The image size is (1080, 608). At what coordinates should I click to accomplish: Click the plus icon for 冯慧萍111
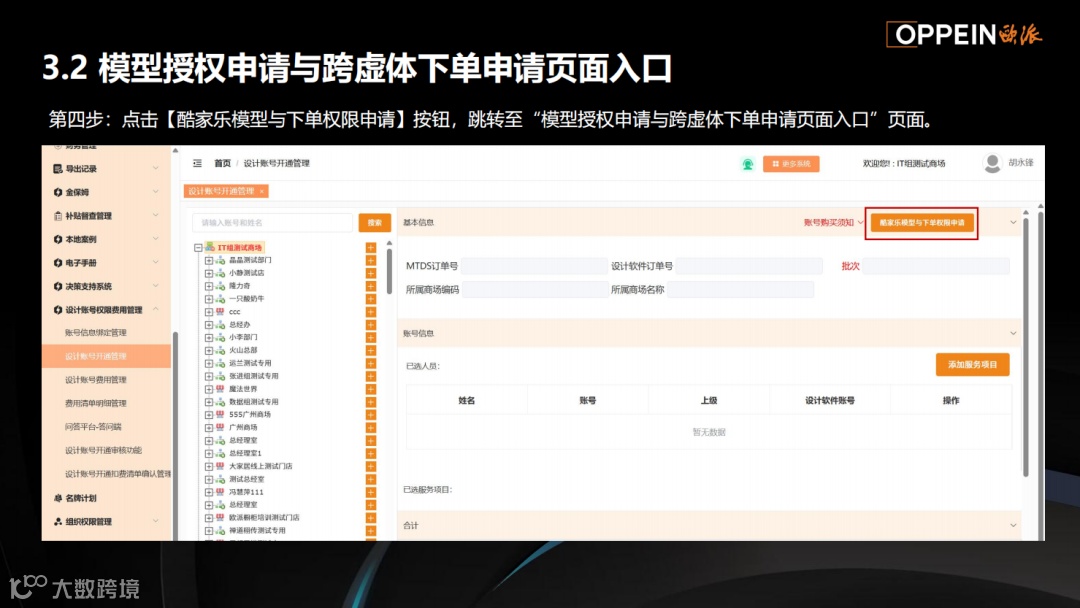371,492
